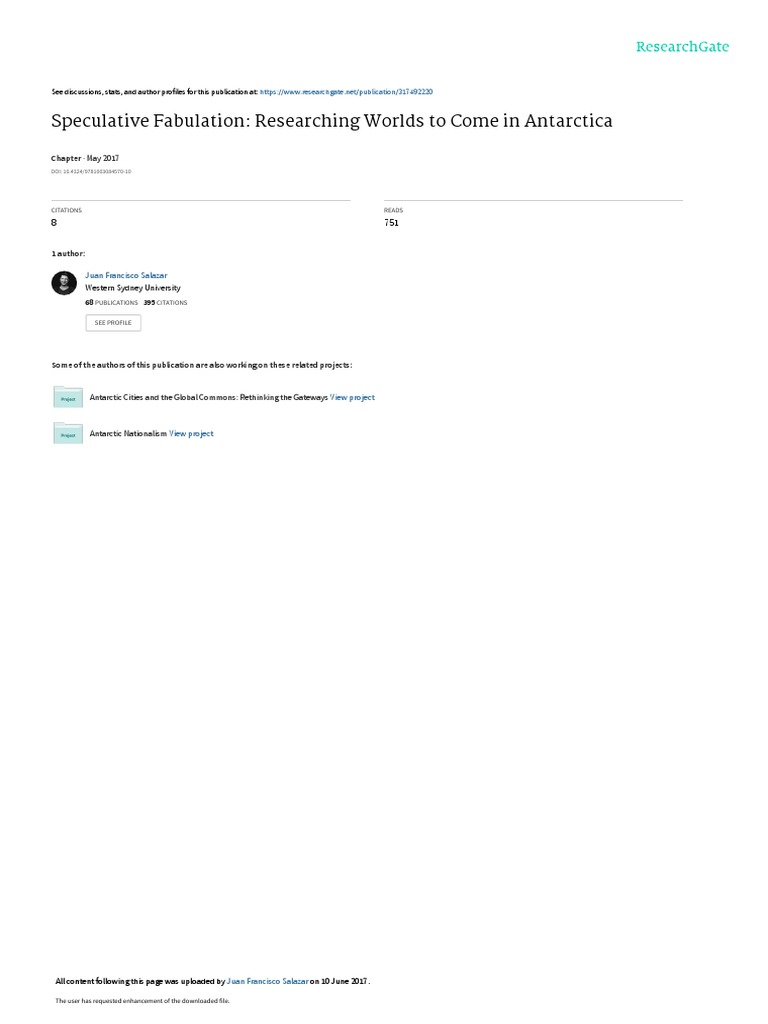Click the Antarctic Nationalism project title
768x1024 pixels.
click(128, 434)
